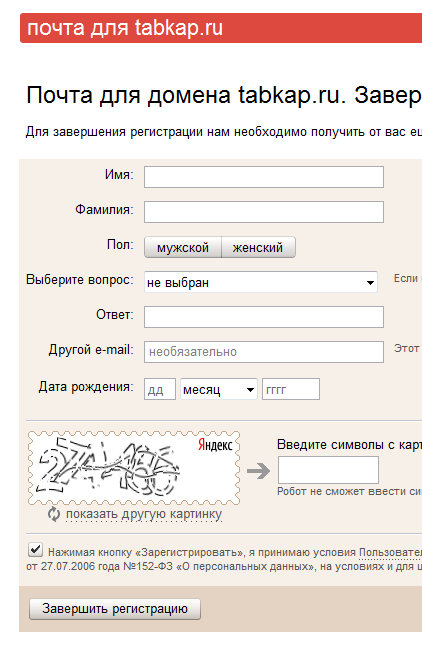Click the captcha image
This screenshot has width=422, height=649.
coord(134,468)
